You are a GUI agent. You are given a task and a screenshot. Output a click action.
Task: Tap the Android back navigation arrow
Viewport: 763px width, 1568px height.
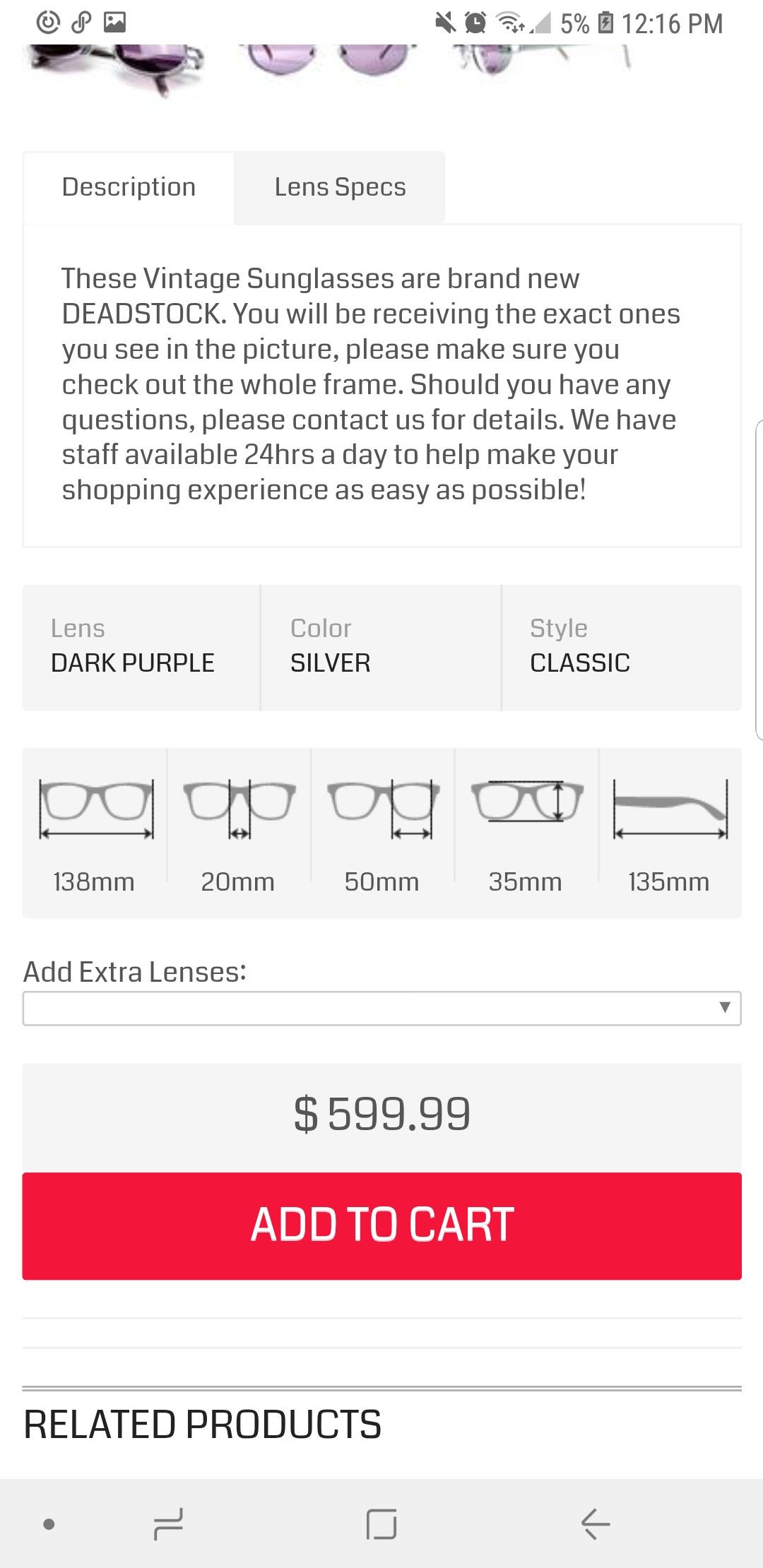pos(595,1524)
